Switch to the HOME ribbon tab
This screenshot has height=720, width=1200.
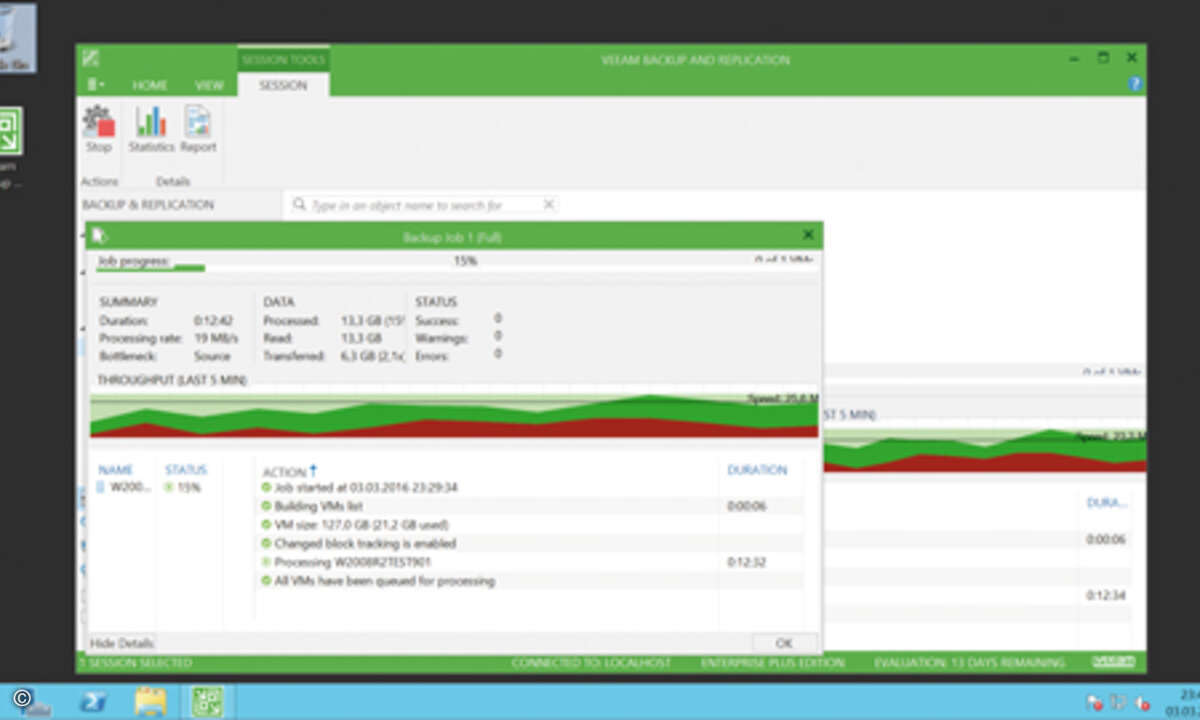(150, 85)
